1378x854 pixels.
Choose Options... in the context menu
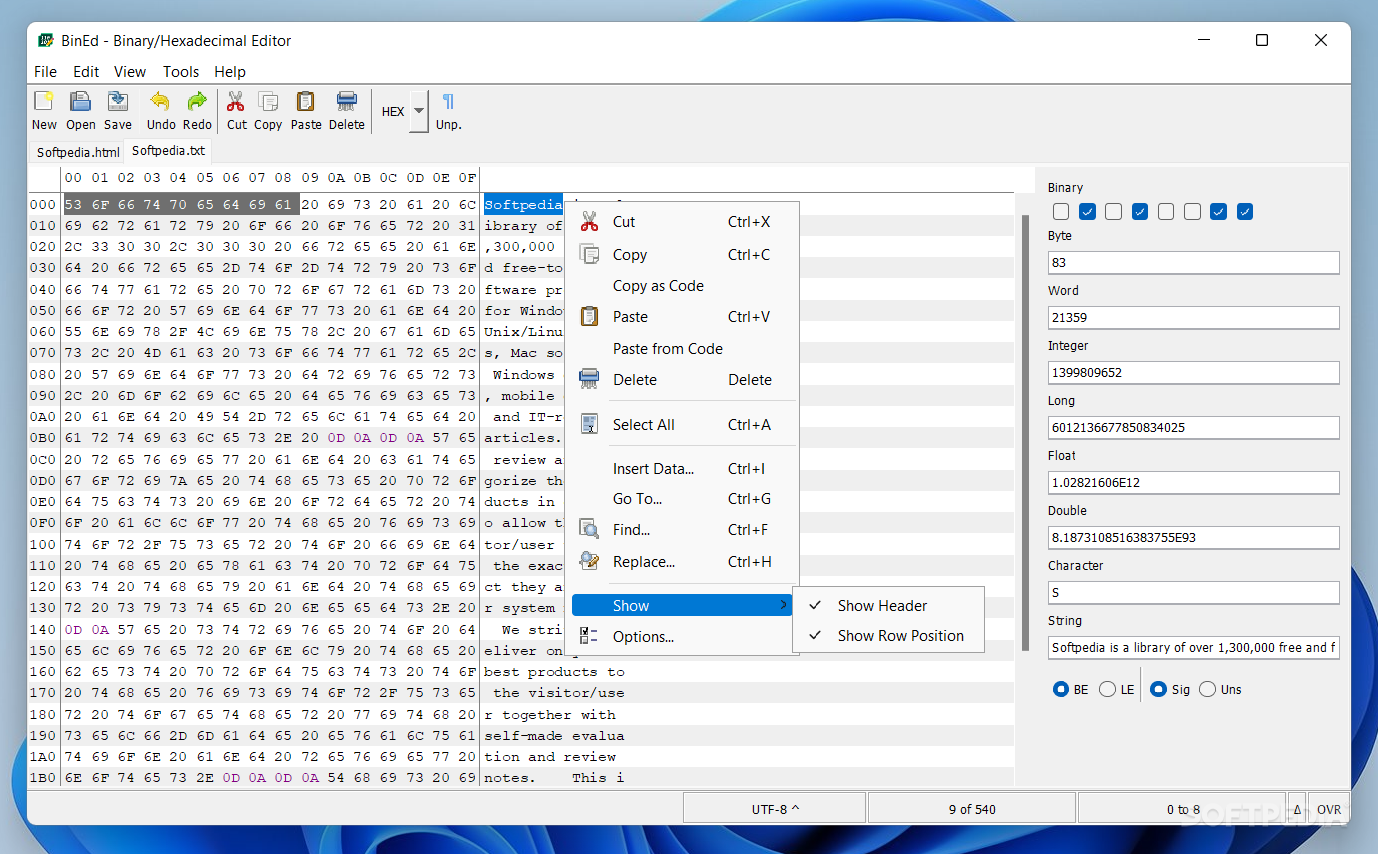coord(684,637)
